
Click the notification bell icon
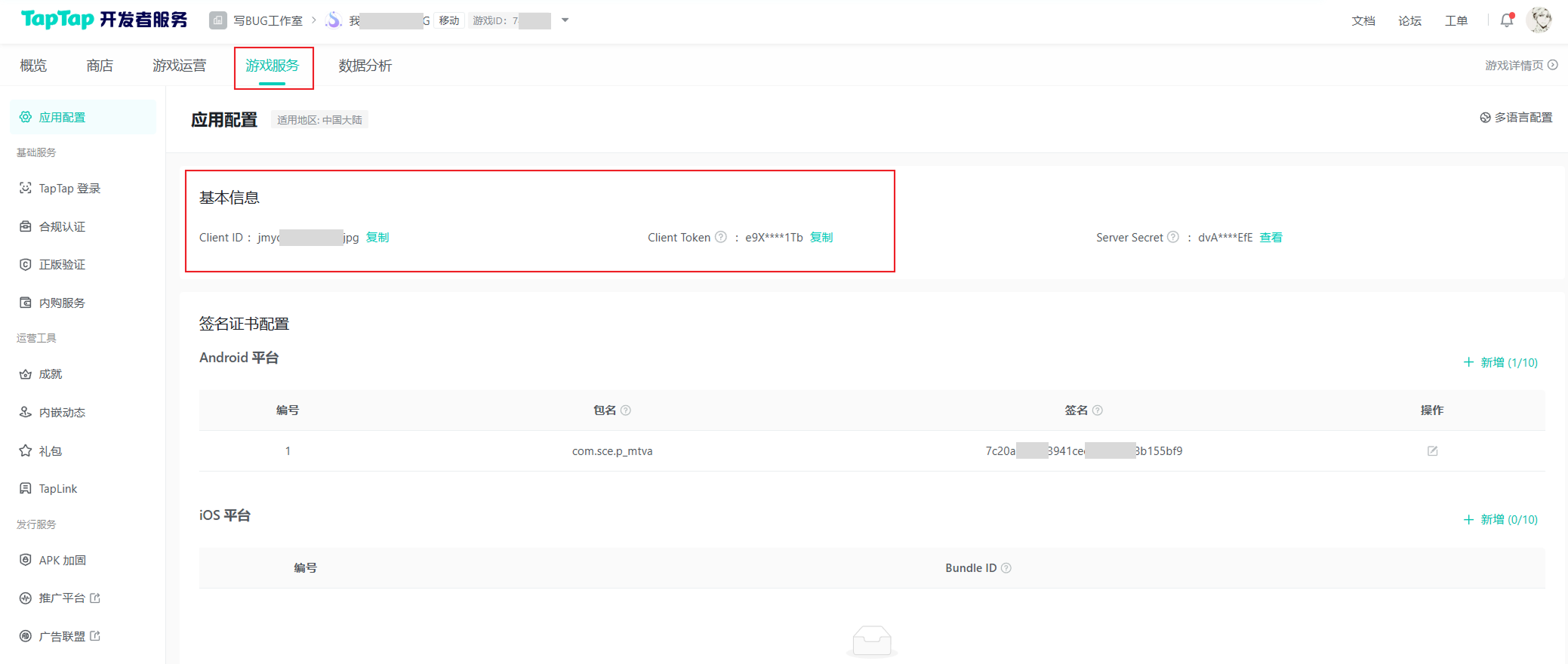[1506, 20]
